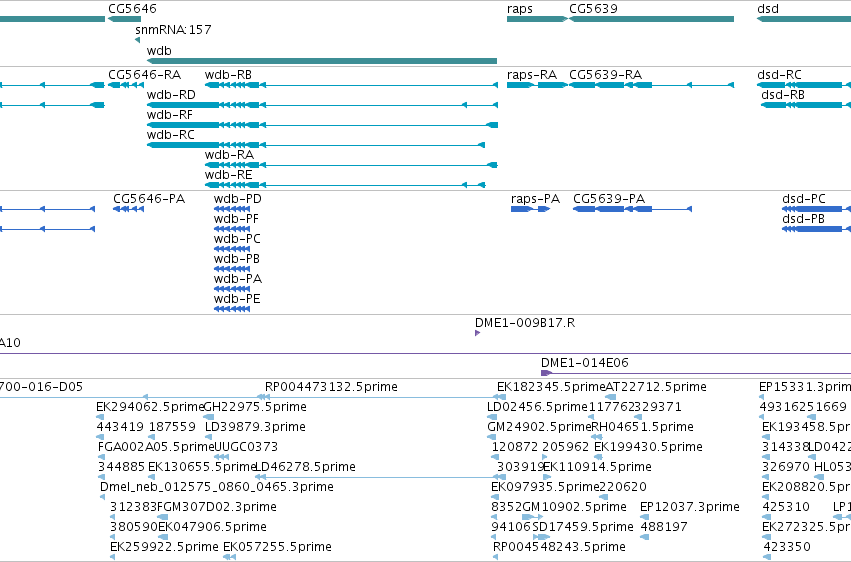The width and height of the screenshot is (851, 562).
Task: Open the EK047906.5prime EST label
Action: (212, 528)
